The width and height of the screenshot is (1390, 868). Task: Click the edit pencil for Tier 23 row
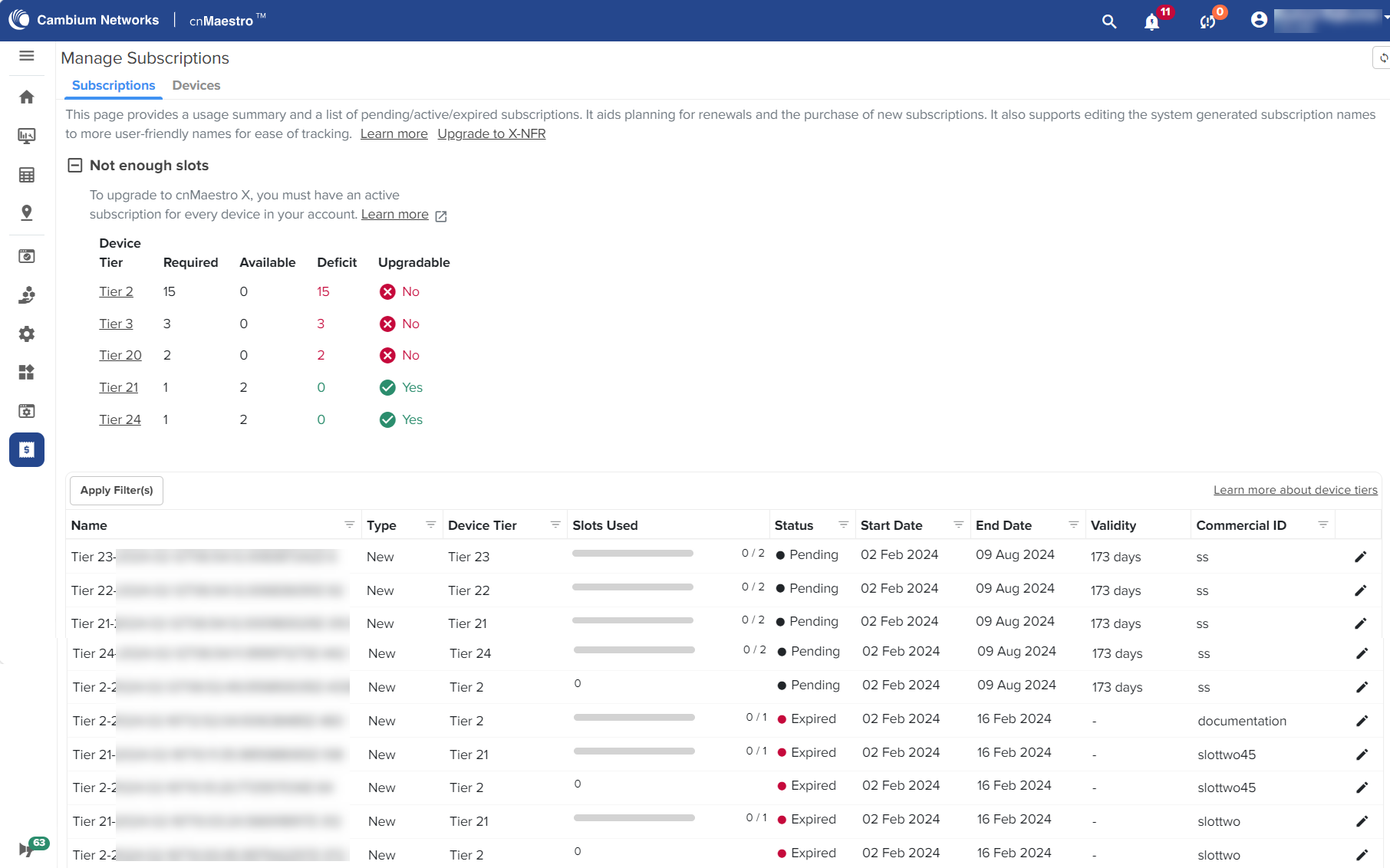(x=1360, y=557)
